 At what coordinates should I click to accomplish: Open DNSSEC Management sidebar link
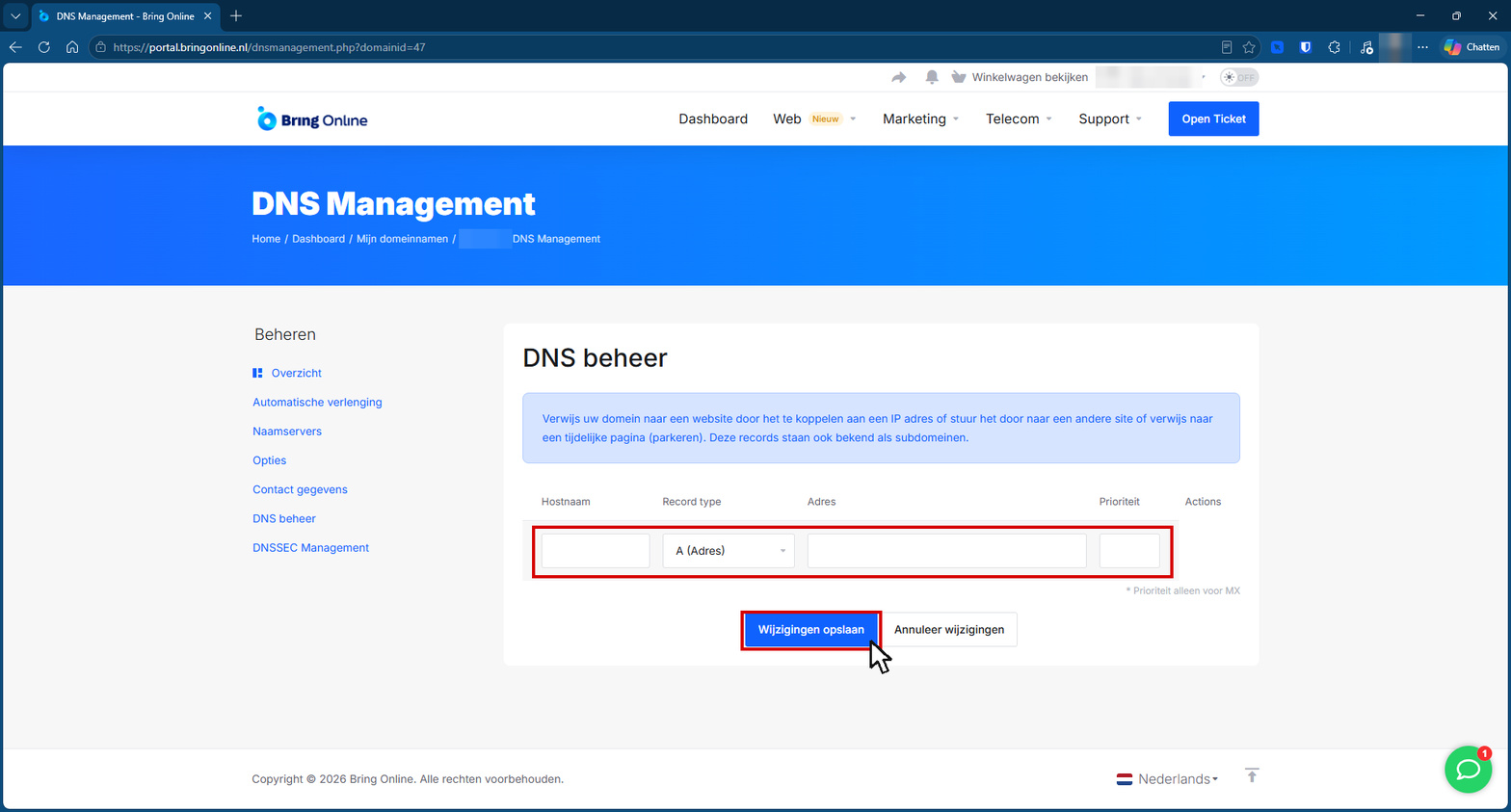[x=310, y=548]
